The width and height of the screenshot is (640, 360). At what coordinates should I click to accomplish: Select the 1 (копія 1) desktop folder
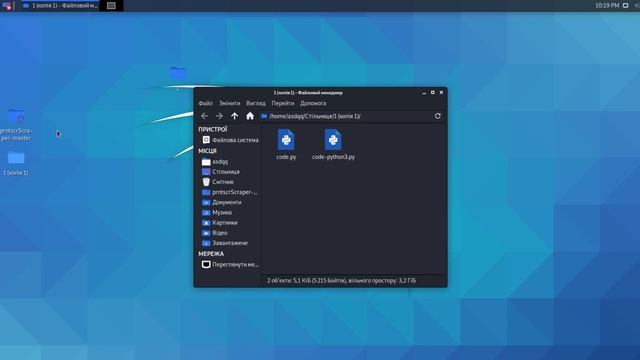[16, 163]
